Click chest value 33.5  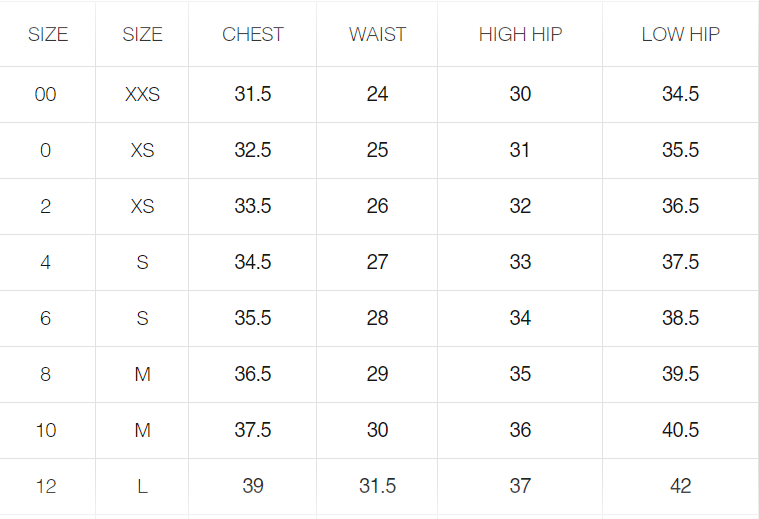coord(253,206)
